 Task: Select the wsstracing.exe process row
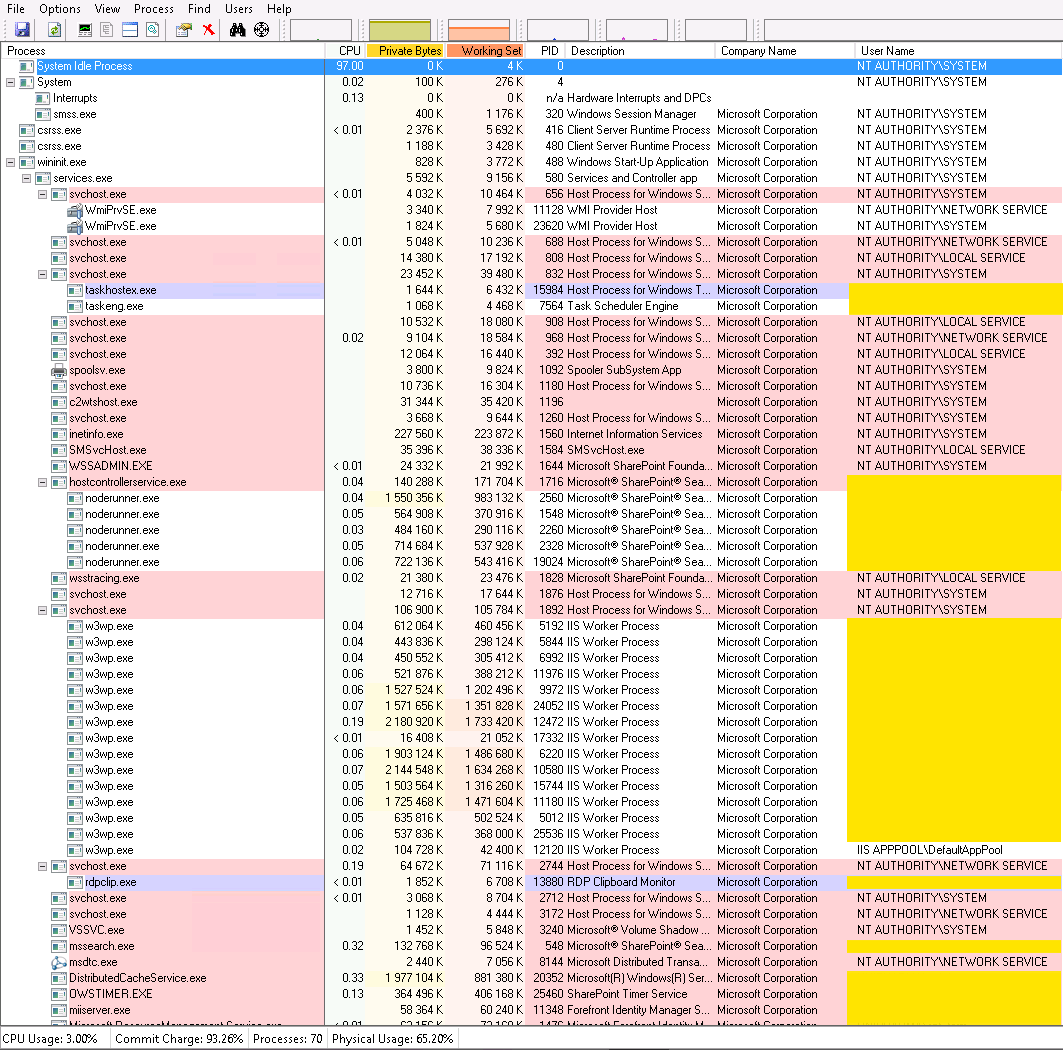[x=531, y=578]
